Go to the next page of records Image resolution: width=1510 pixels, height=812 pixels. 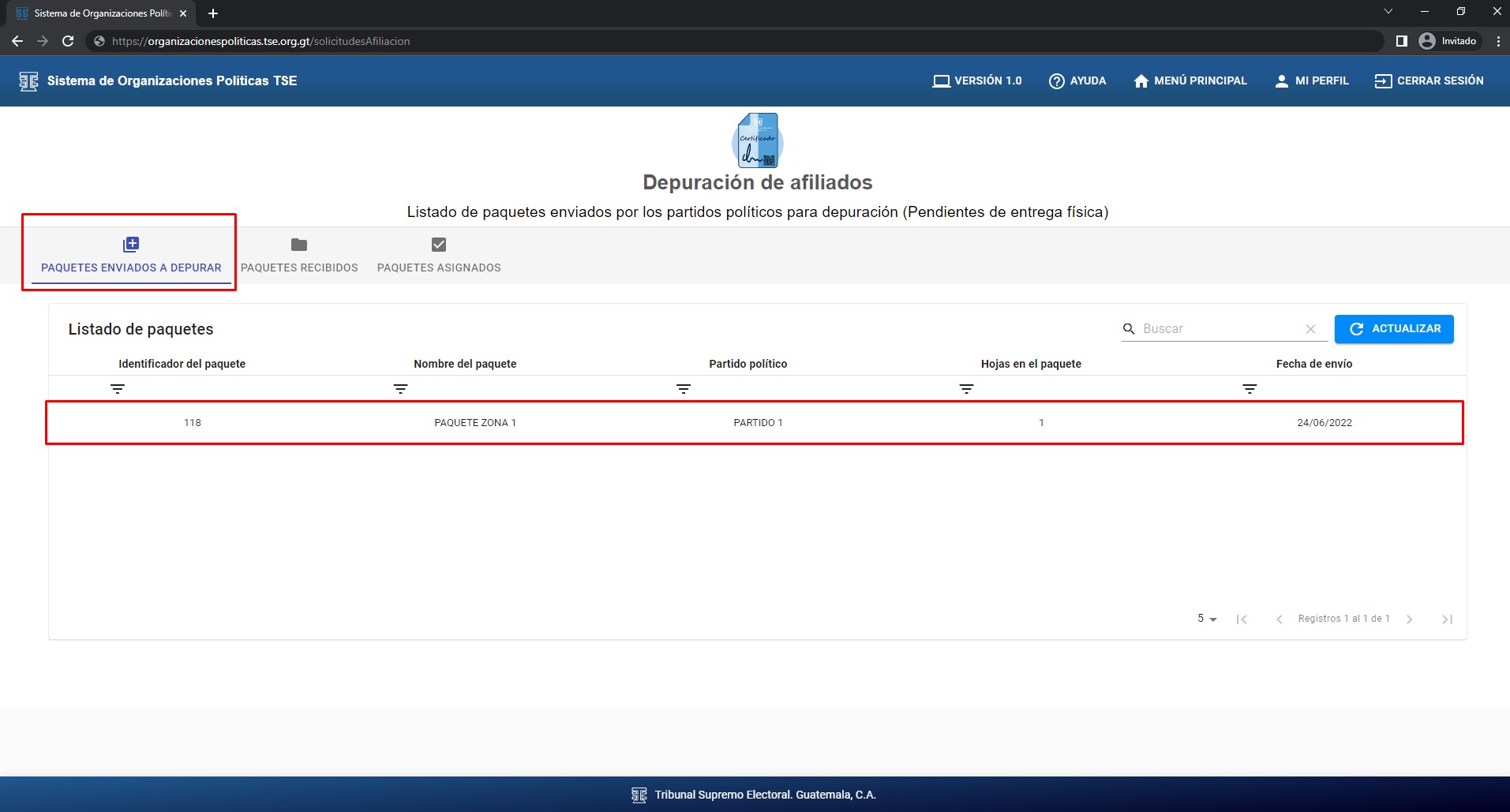[x=1410, y=619]
